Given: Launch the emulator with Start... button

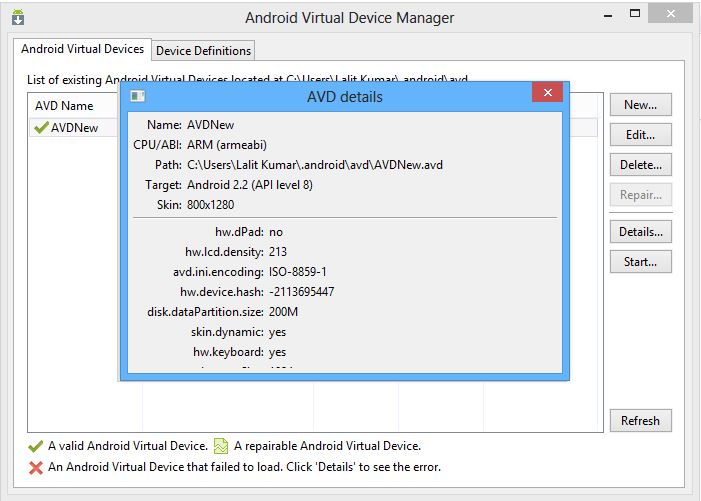Looking at the screenshot, I should click(640, 261).
